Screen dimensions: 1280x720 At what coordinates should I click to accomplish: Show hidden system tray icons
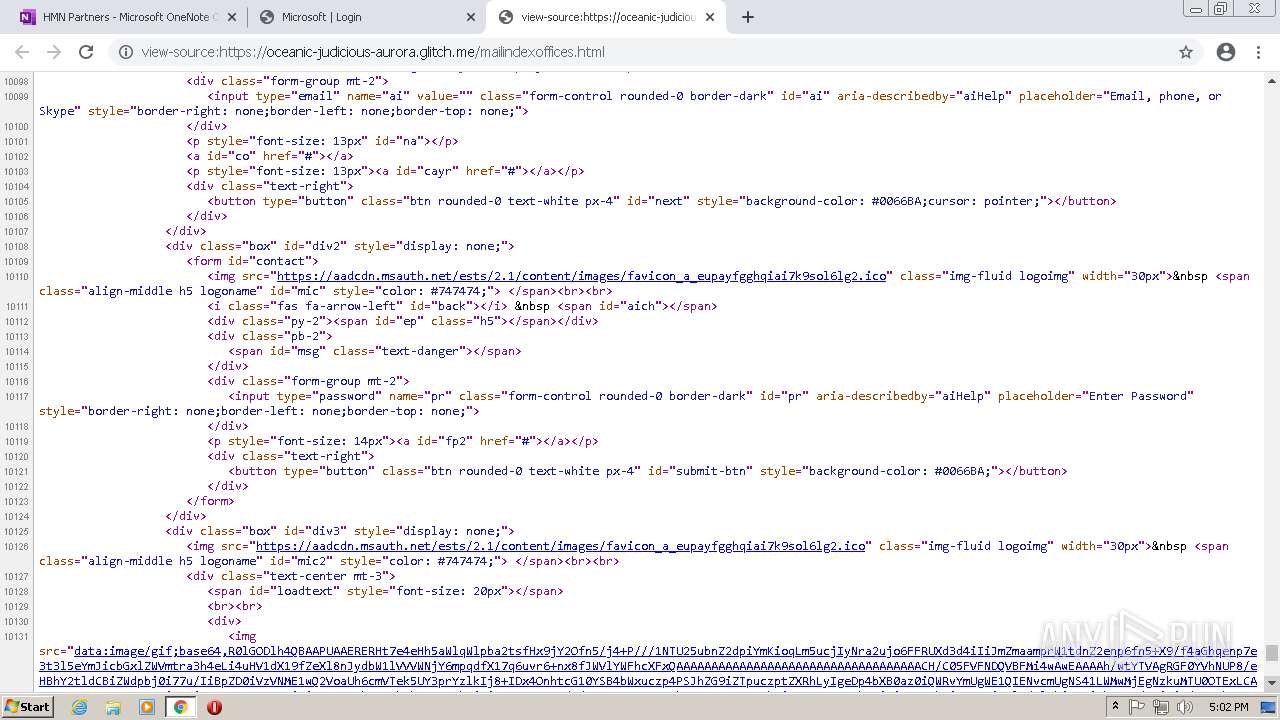[x=1115, y=707]
